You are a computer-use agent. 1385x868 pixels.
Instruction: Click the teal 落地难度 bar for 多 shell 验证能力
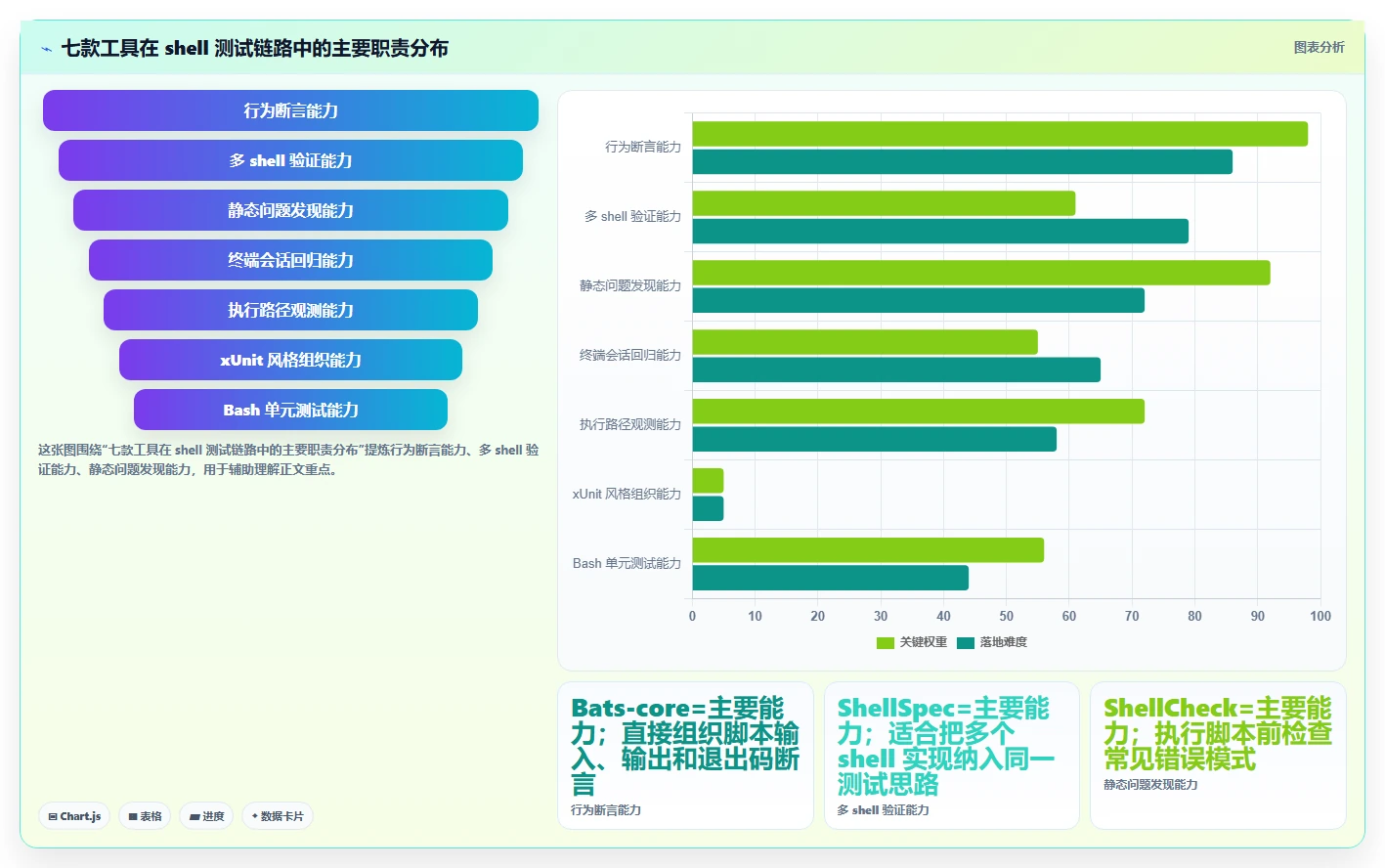(940, 232)
